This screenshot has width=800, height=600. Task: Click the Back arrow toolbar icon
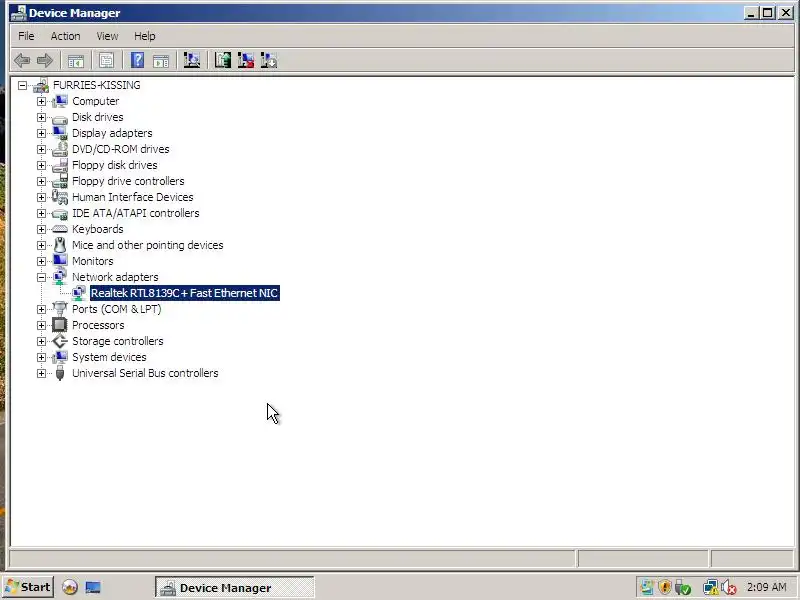(22, 61)
